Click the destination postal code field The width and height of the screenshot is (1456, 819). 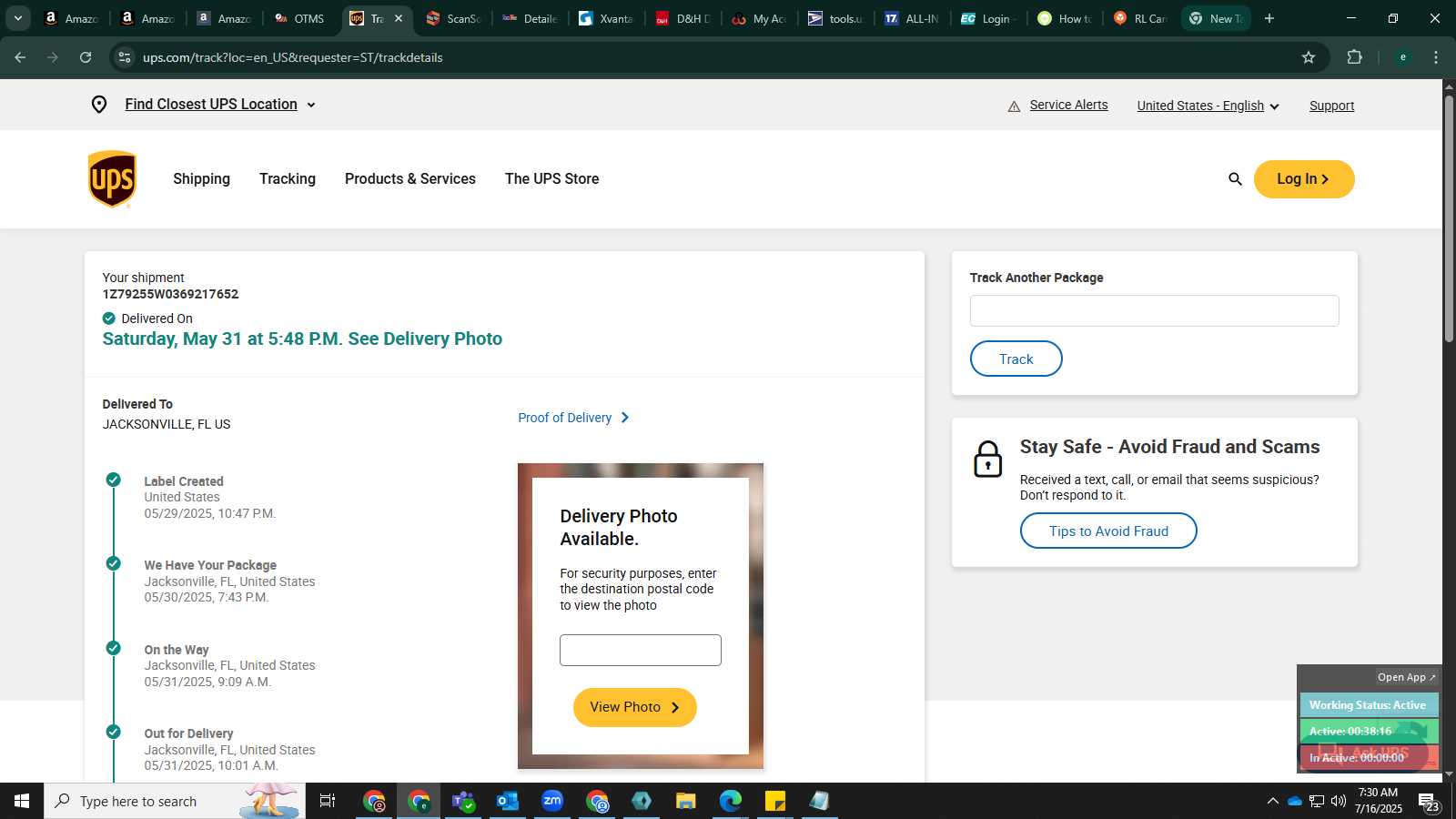[641, 651]
